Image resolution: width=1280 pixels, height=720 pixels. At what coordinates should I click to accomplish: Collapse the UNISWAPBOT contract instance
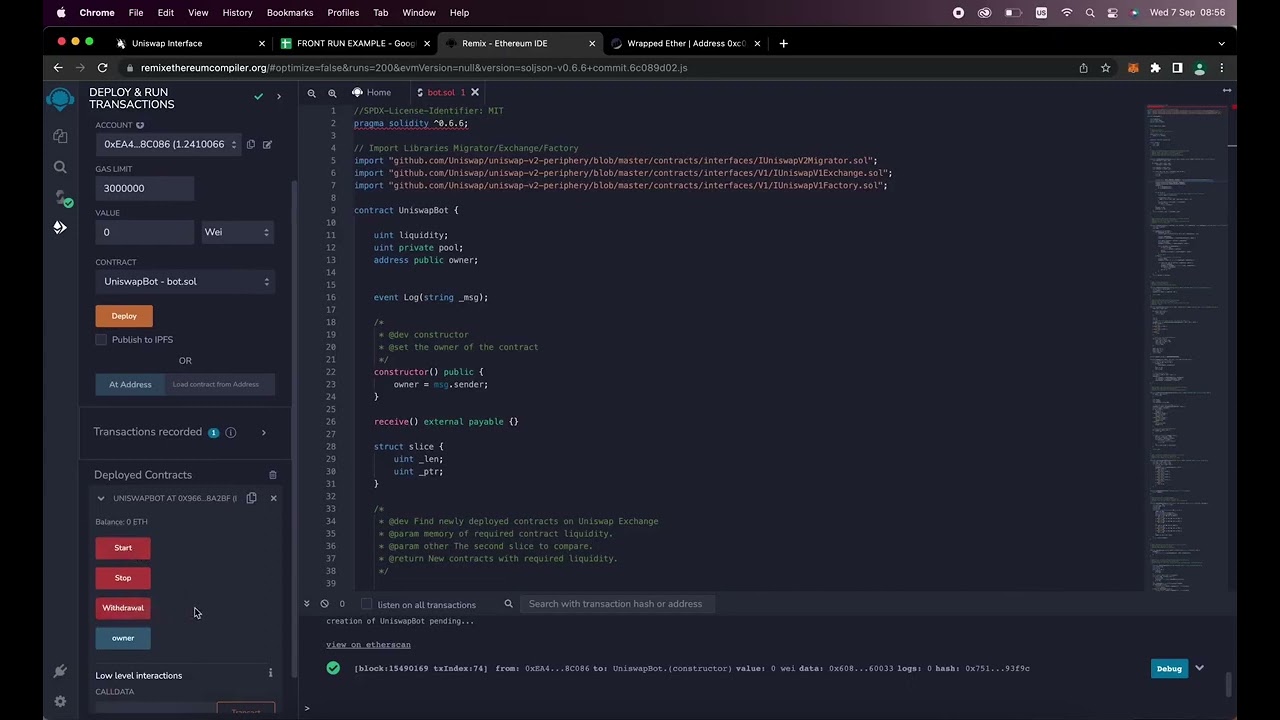pyautogui.click(x=100, y=498)
